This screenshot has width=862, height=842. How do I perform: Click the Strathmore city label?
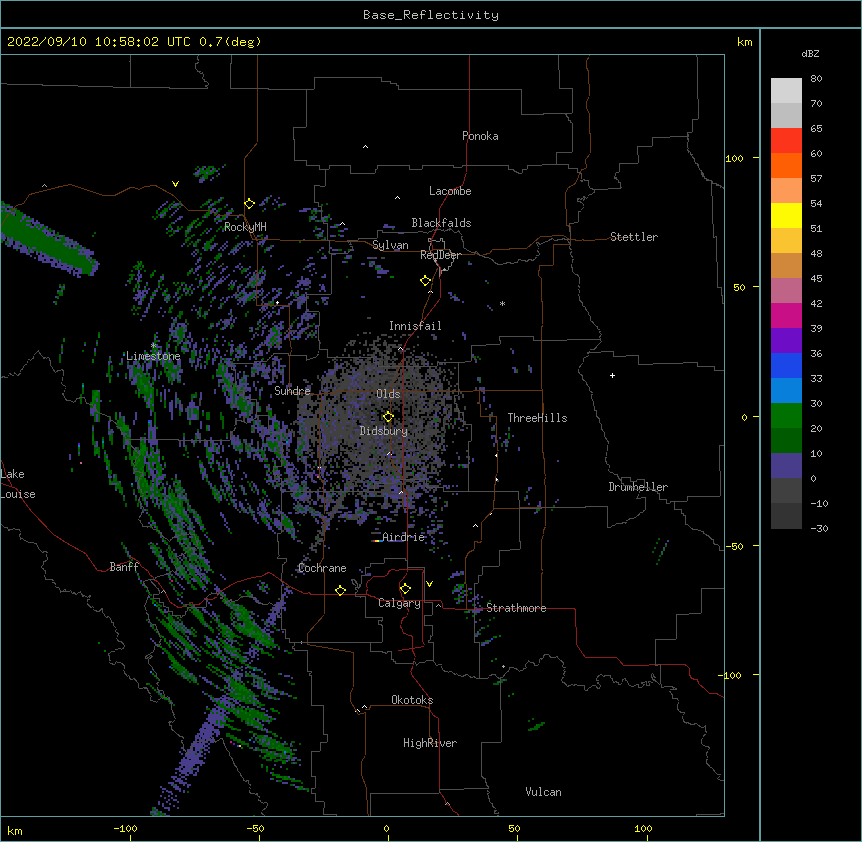(x=516, y=608)
